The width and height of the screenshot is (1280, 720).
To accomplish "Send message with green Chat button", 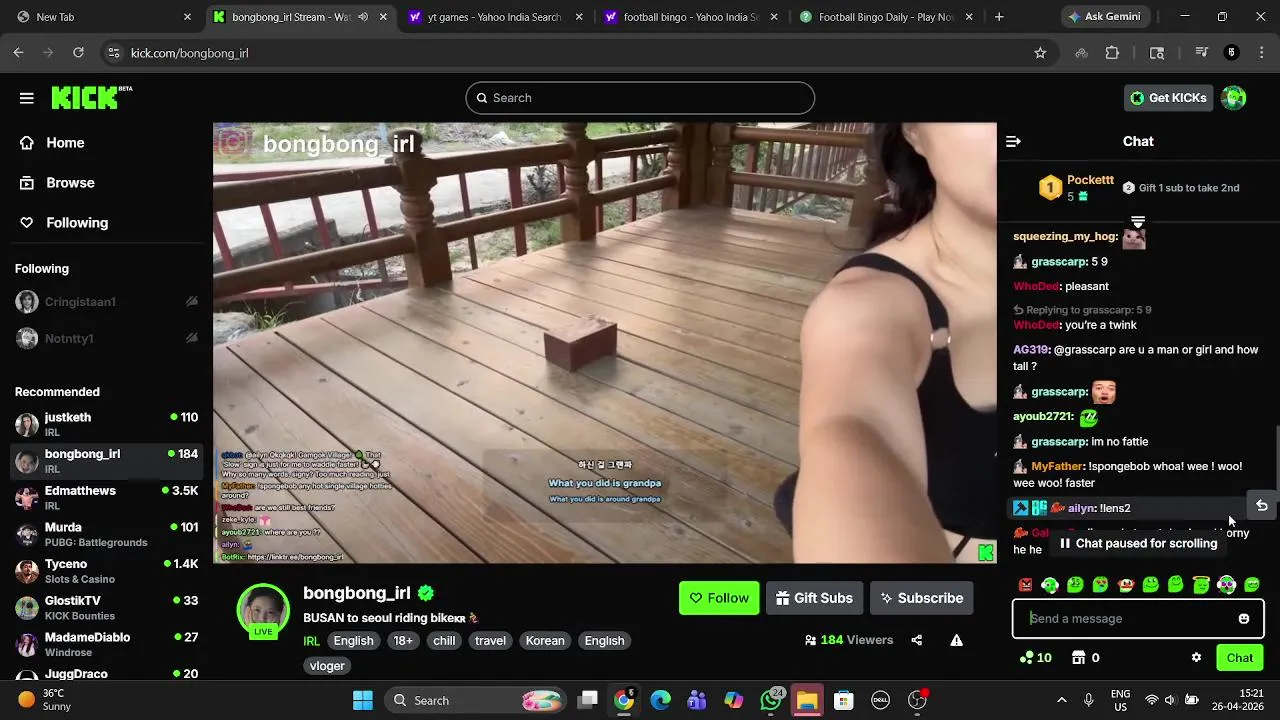I will 1240,658.
